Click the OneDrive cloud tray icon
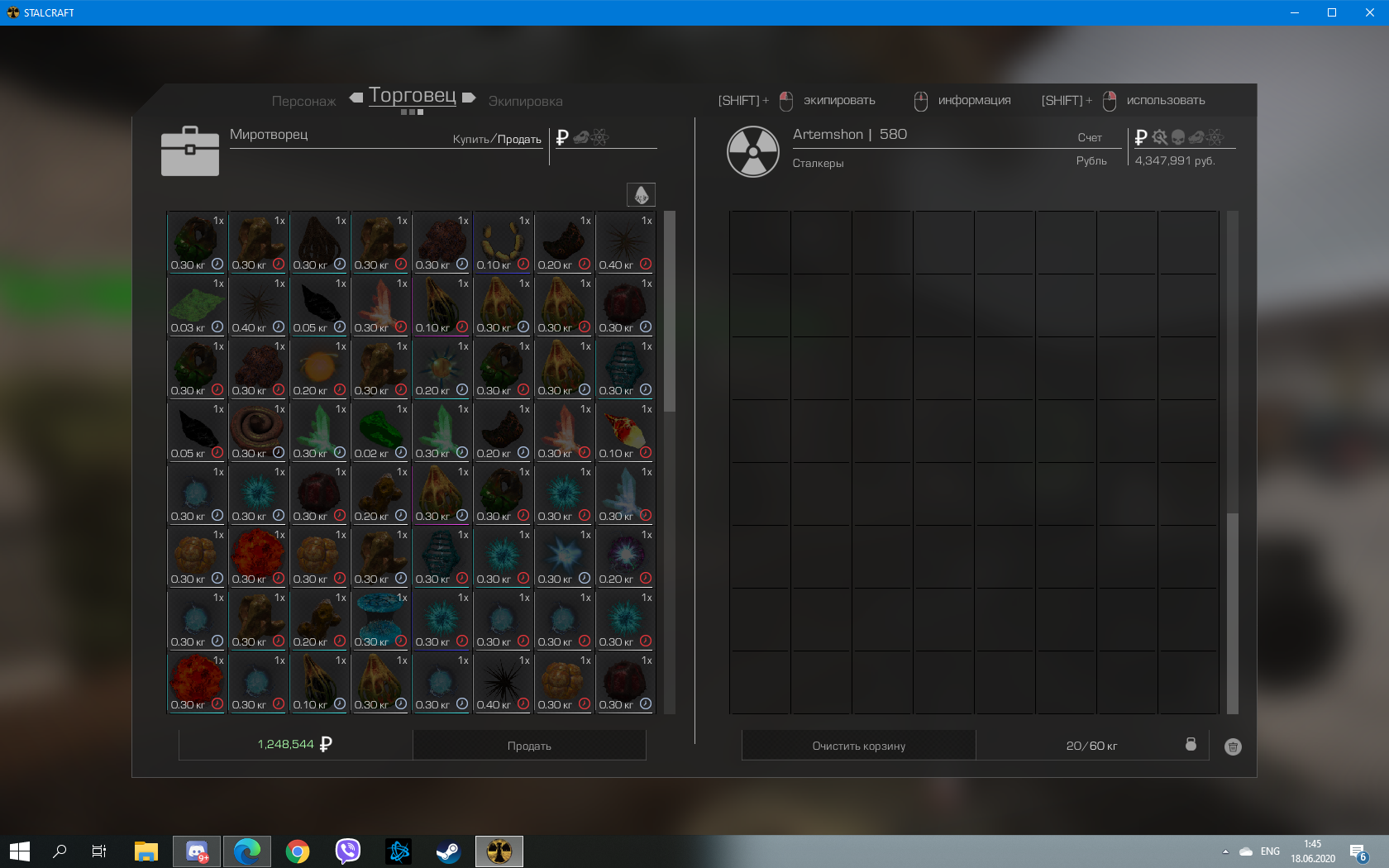This screenshot has width=1389, height=868. [1246, 851]
